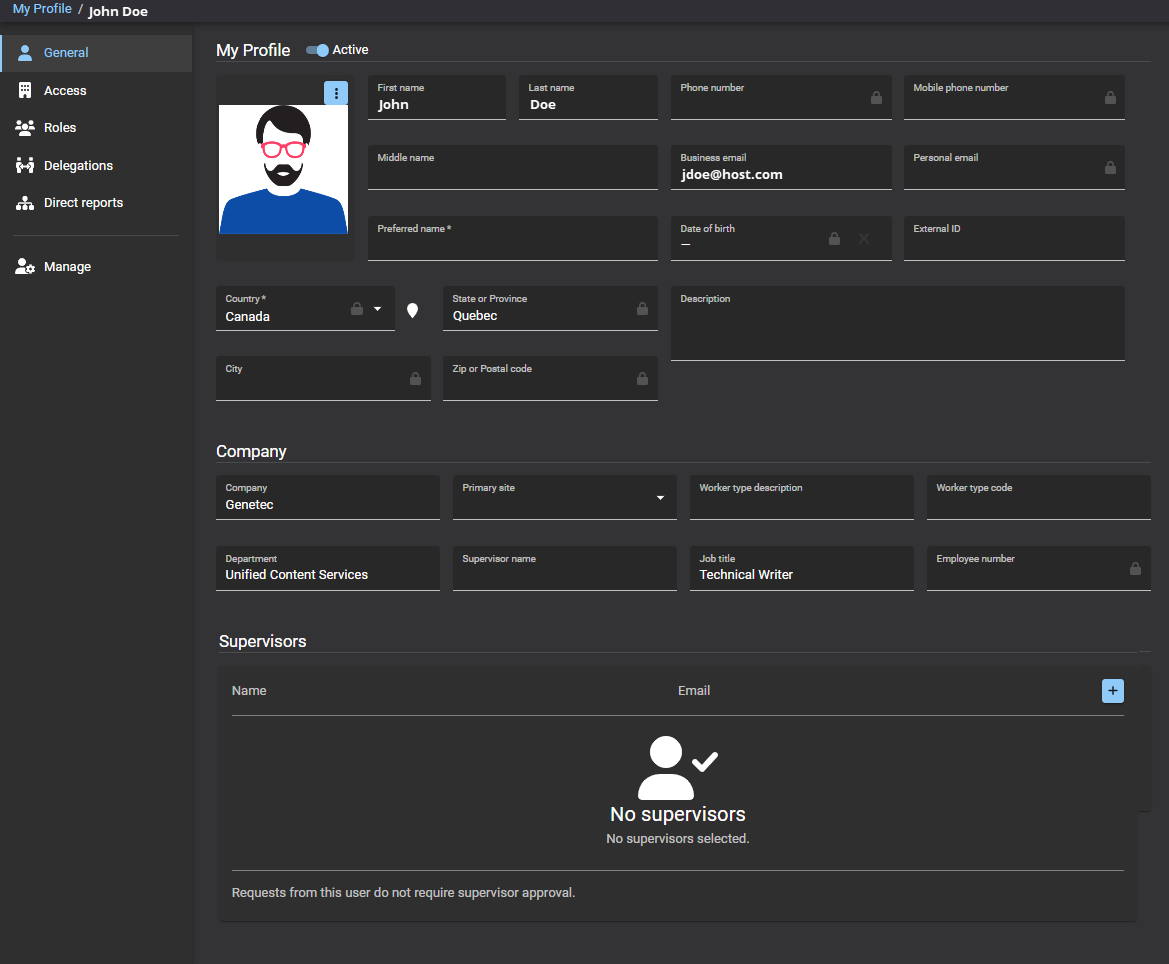The width and height of the screenshot is (1169, 964).
Task: Click the Business email field
Action: [781, 167]
